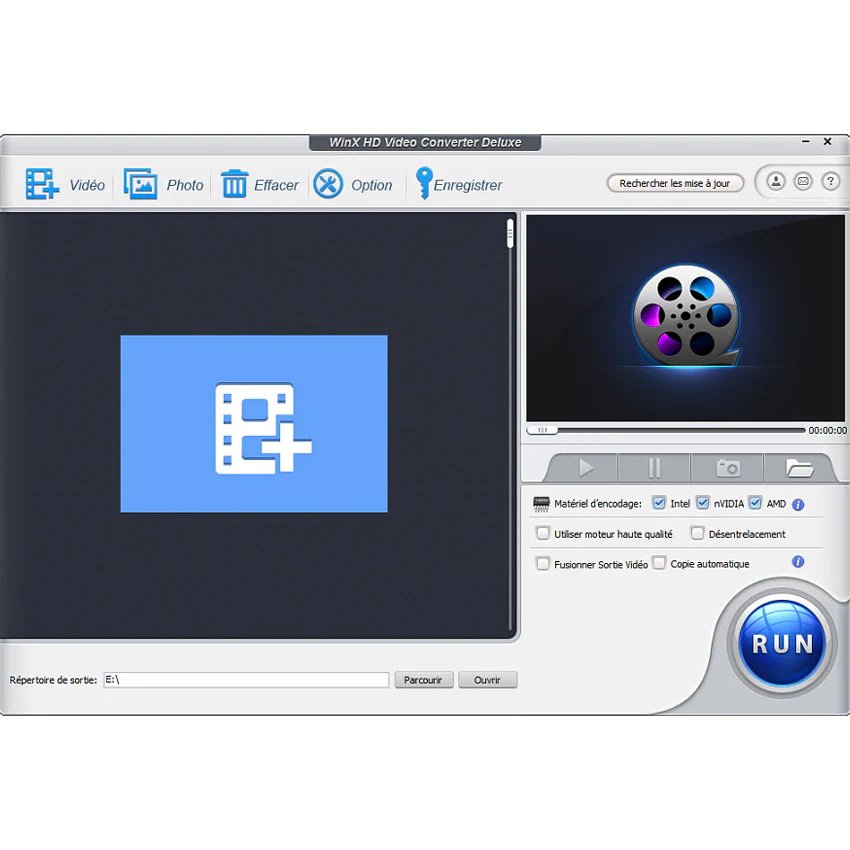The height and width of the screenshot is (850, 850).
Task: Uncheck the Intel checkbox
Action: (659, 503)
